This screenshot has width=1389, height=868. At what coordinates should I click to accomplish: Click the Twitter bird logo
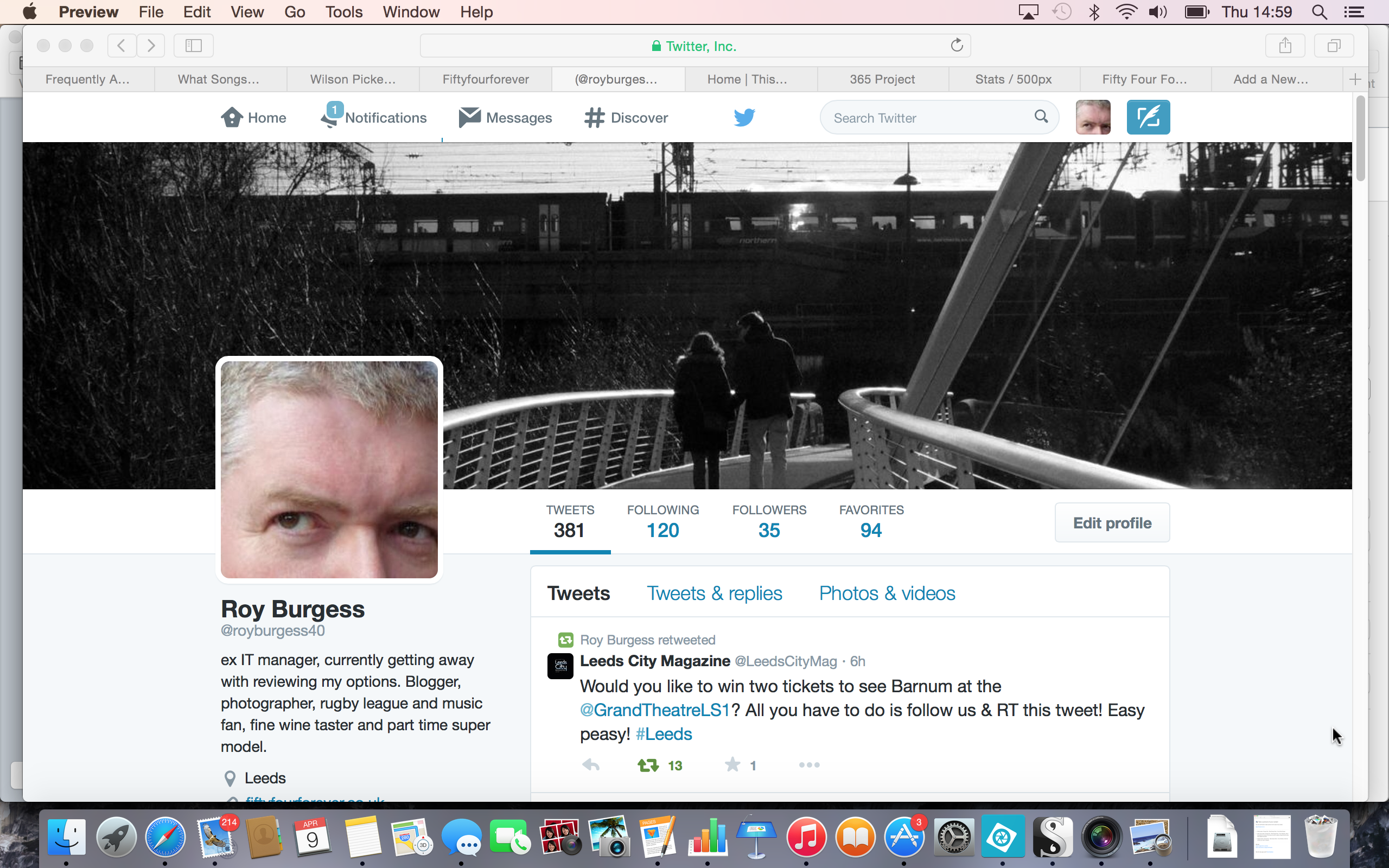click(744, 117)
